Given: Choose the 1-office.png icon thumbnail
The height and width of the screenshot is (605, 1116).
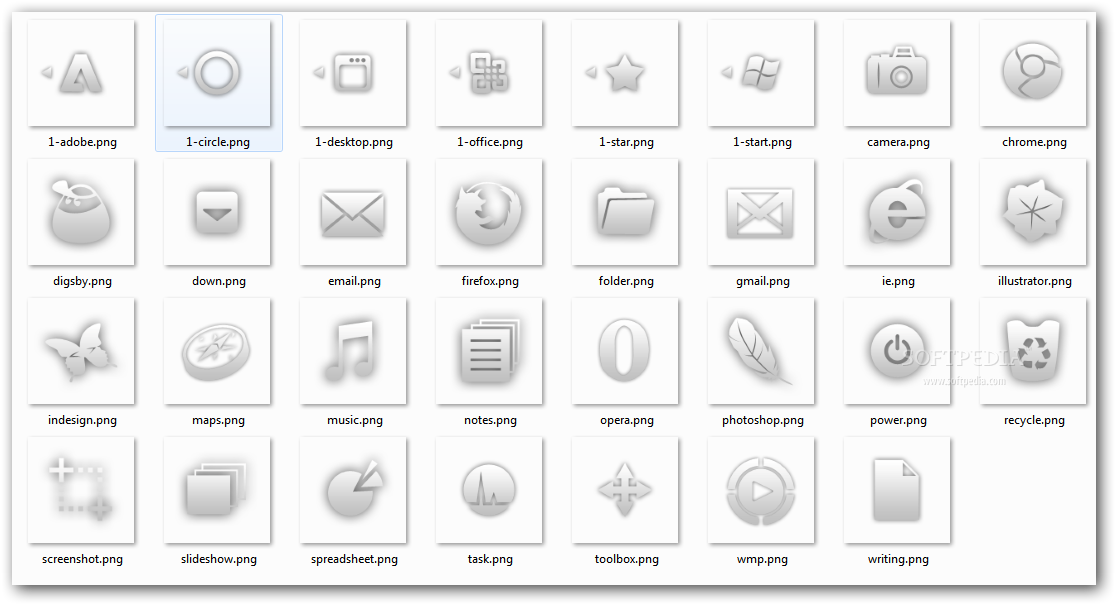Looking at the screenshot, I should point(489,73).
